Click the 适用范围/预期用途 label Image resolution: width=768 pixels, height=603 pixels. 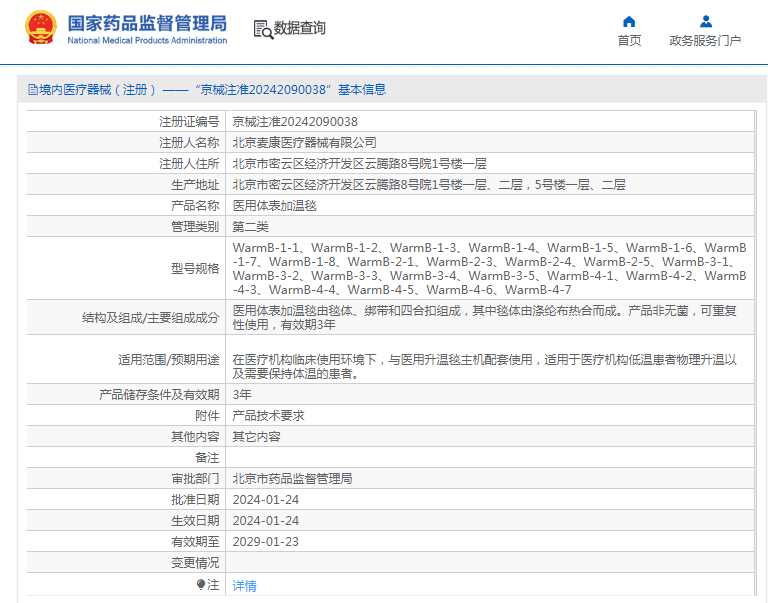[x=168, y=360]
